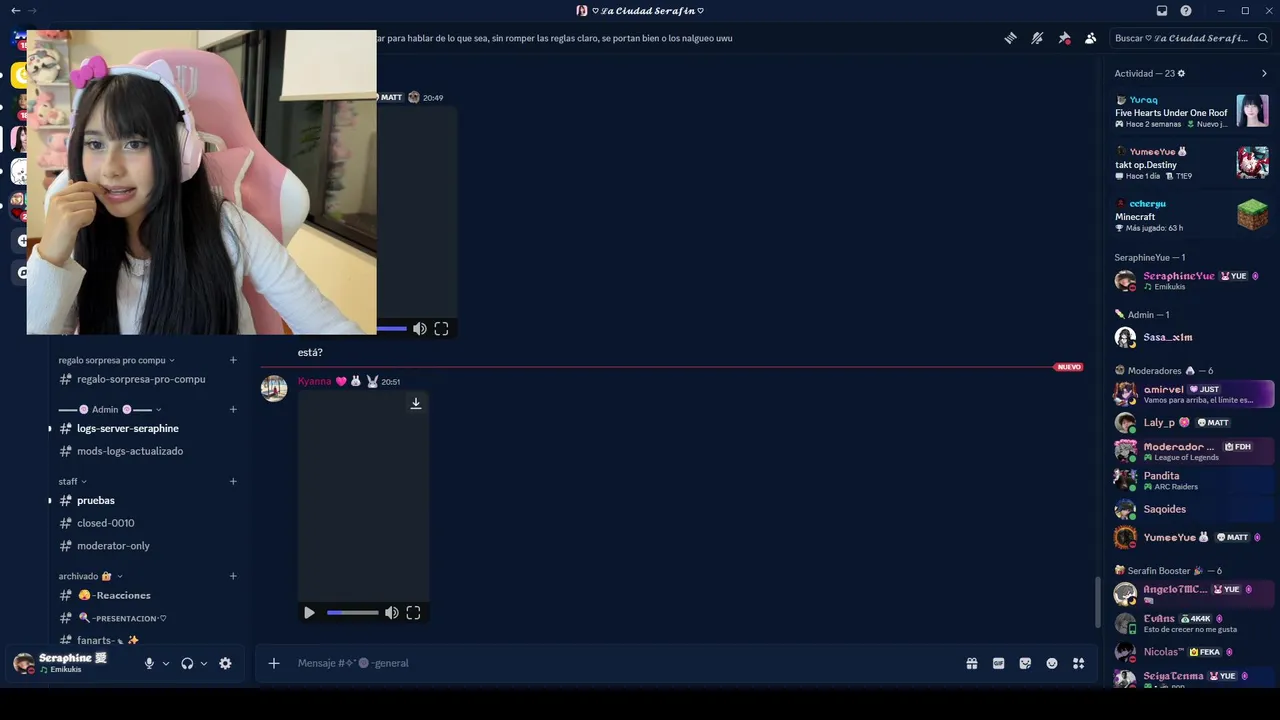The image size is (1280, 720).
Task: Open the Threads icon in the channel header
Action: 1011,38
